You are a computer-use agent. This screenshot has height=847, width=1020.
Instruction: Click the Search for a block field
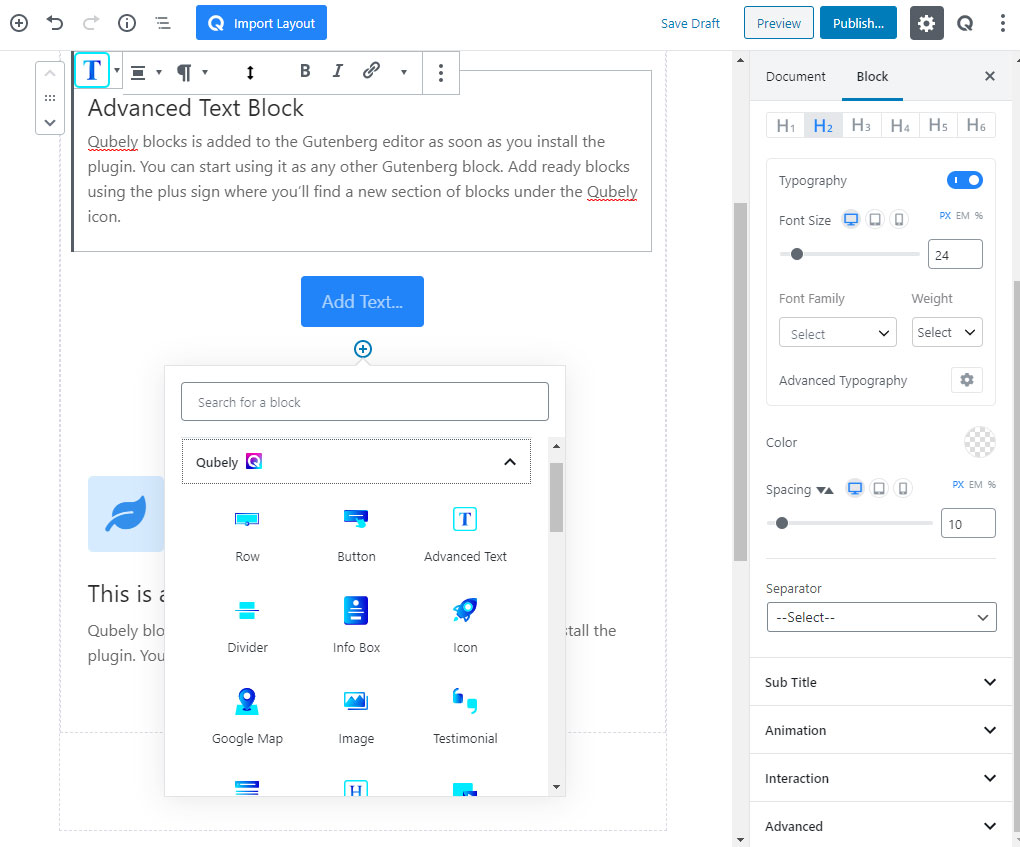click(364, 401)
